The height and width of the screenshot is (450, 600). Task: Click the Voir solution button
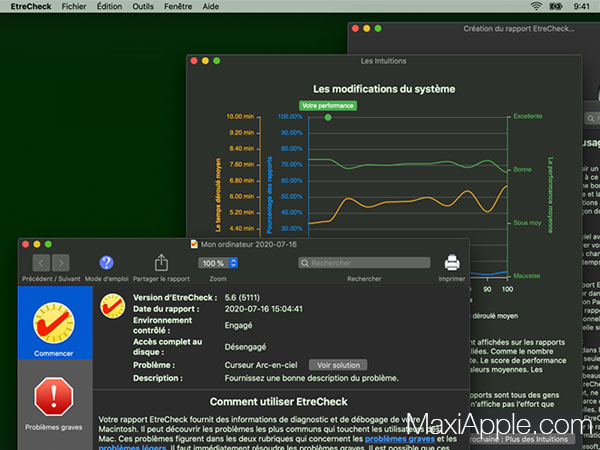tap(338, 365)
